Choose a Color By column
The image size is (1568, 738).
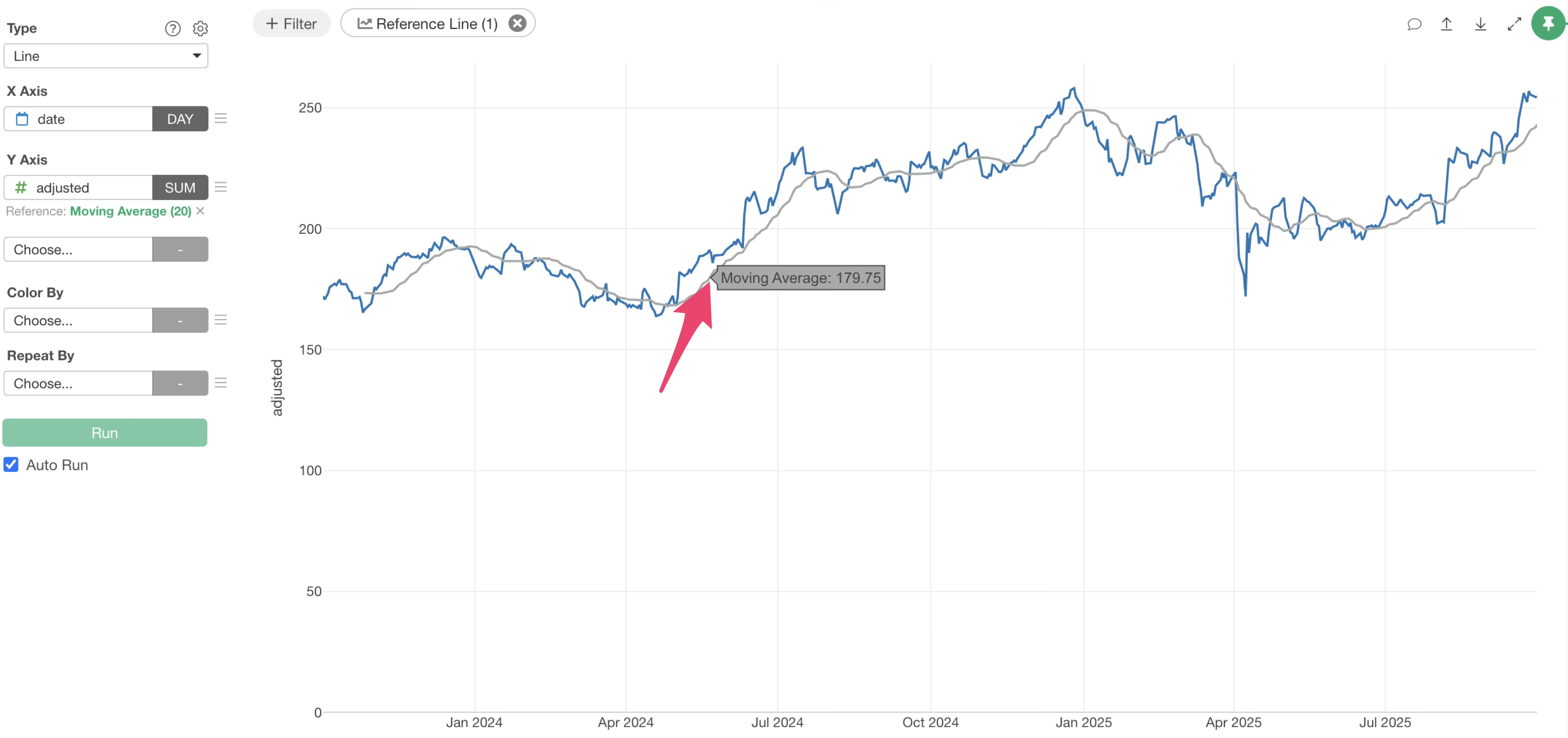(78, 321)
